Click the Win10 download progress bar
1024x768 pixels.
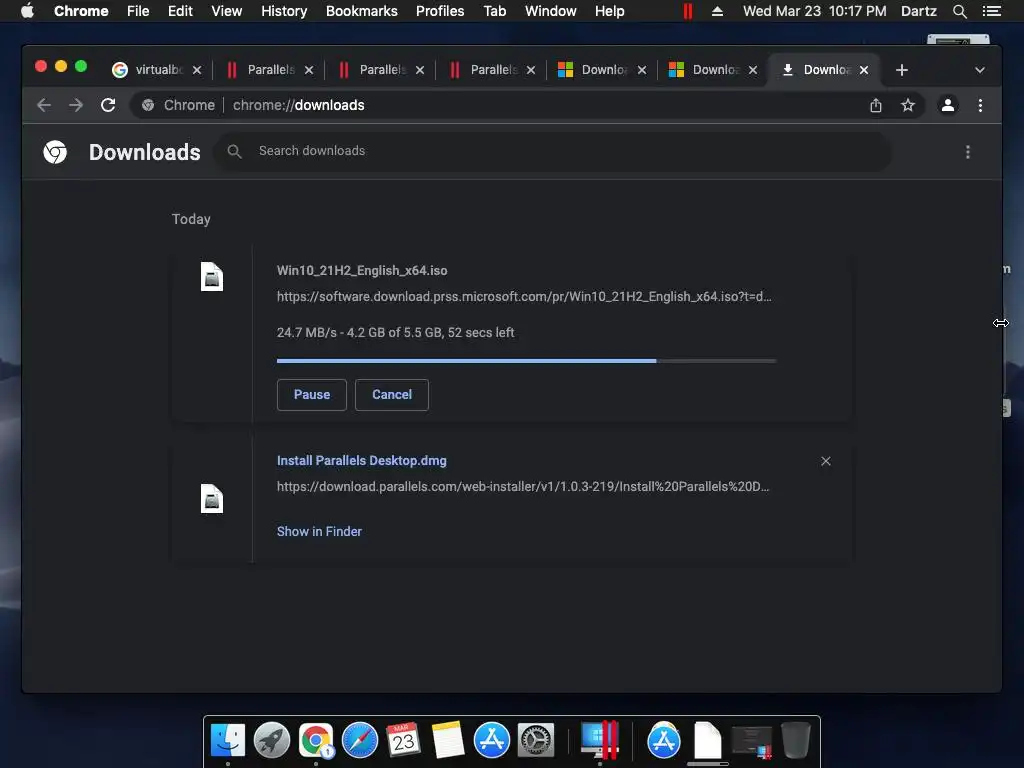coord(526,360)
